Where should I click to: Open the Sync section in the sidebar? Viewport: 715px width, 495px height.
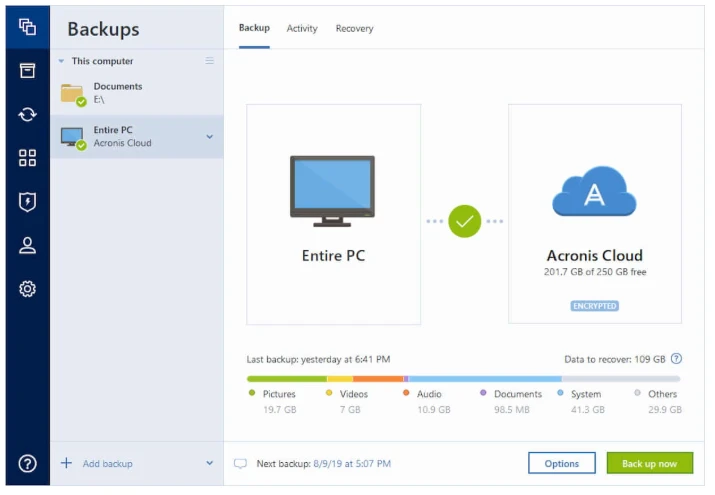27,114
